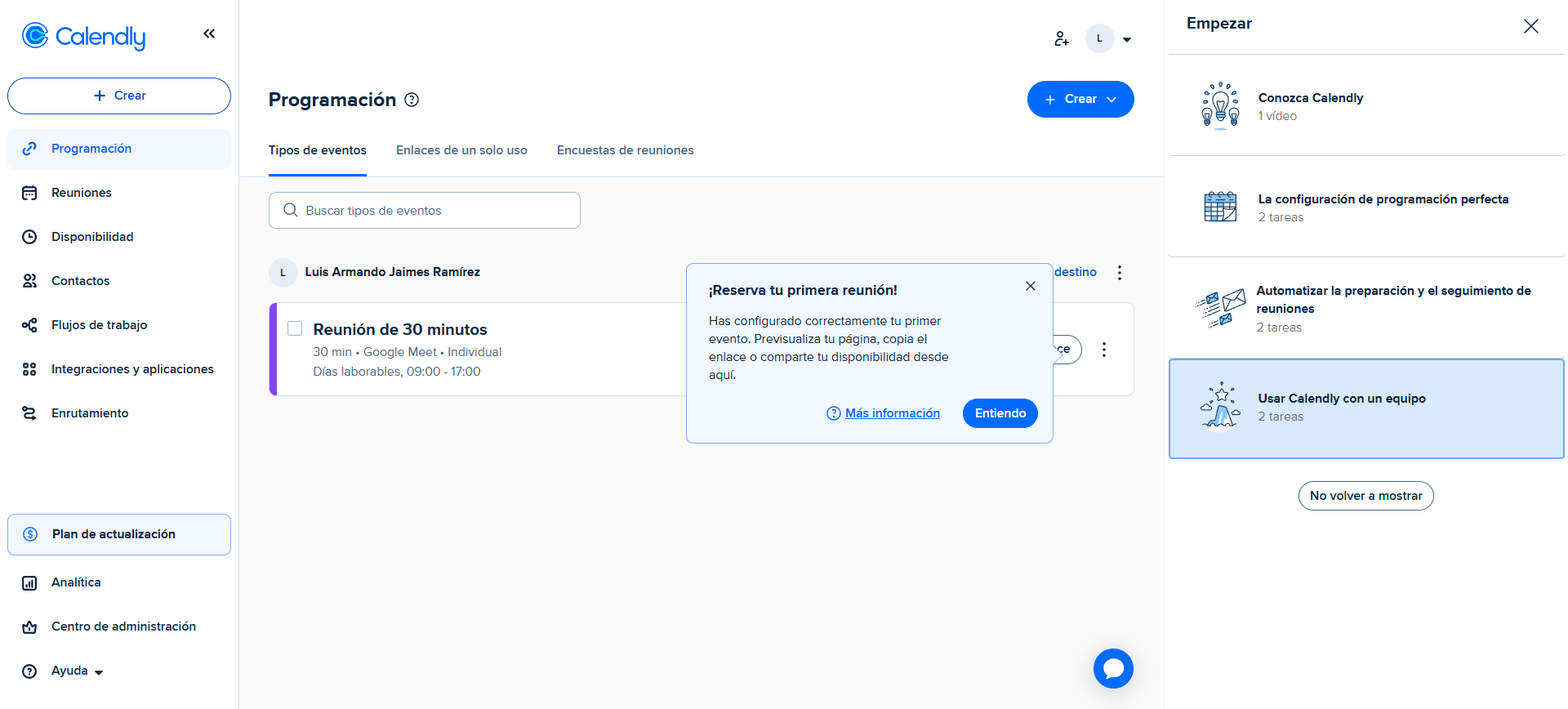Click the L avatar beside Luis Armando
This screenshot has width=1568, height=709.
(283, 272)
